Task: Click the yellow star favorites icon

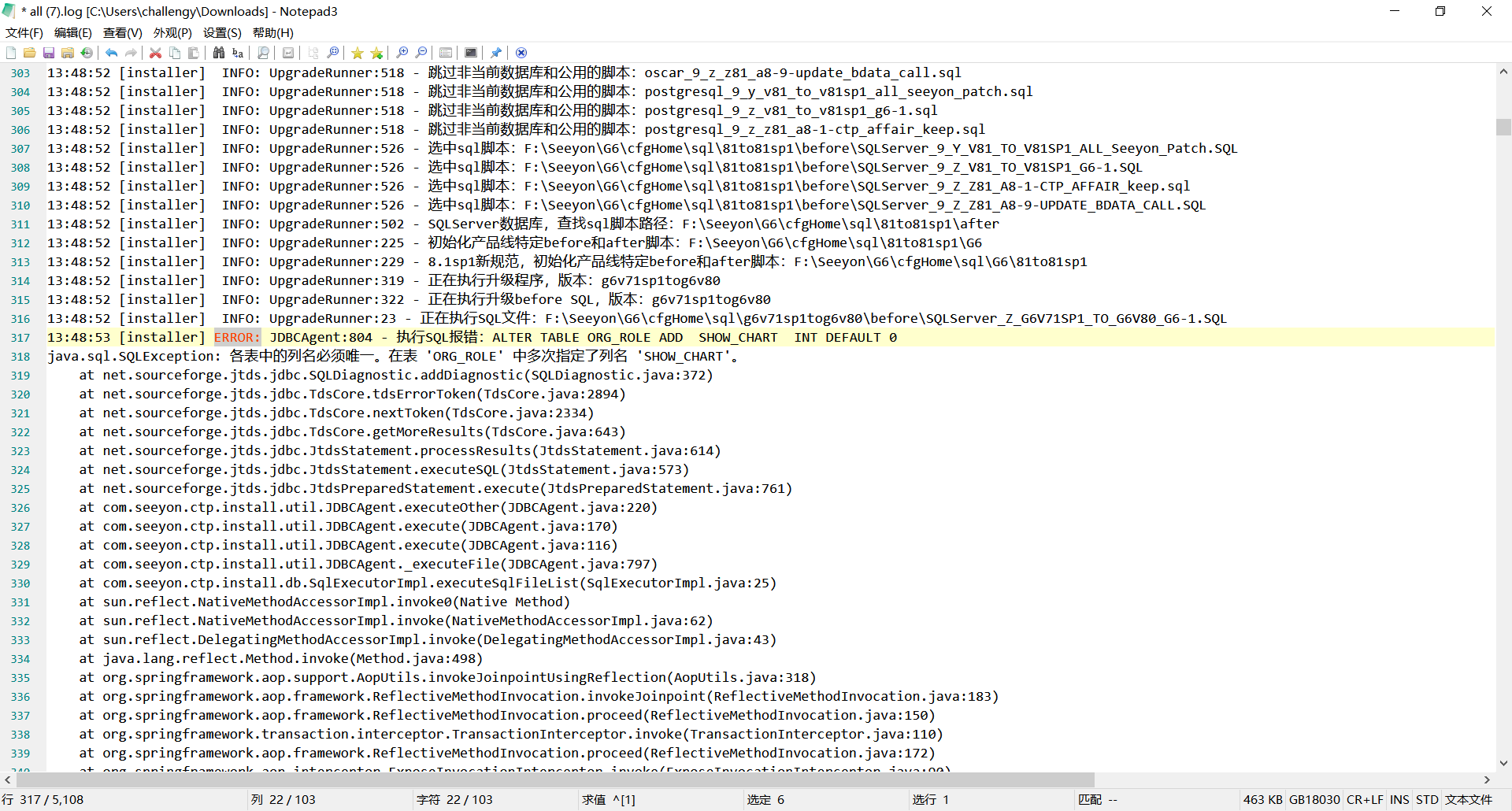Action: point(358,53)
